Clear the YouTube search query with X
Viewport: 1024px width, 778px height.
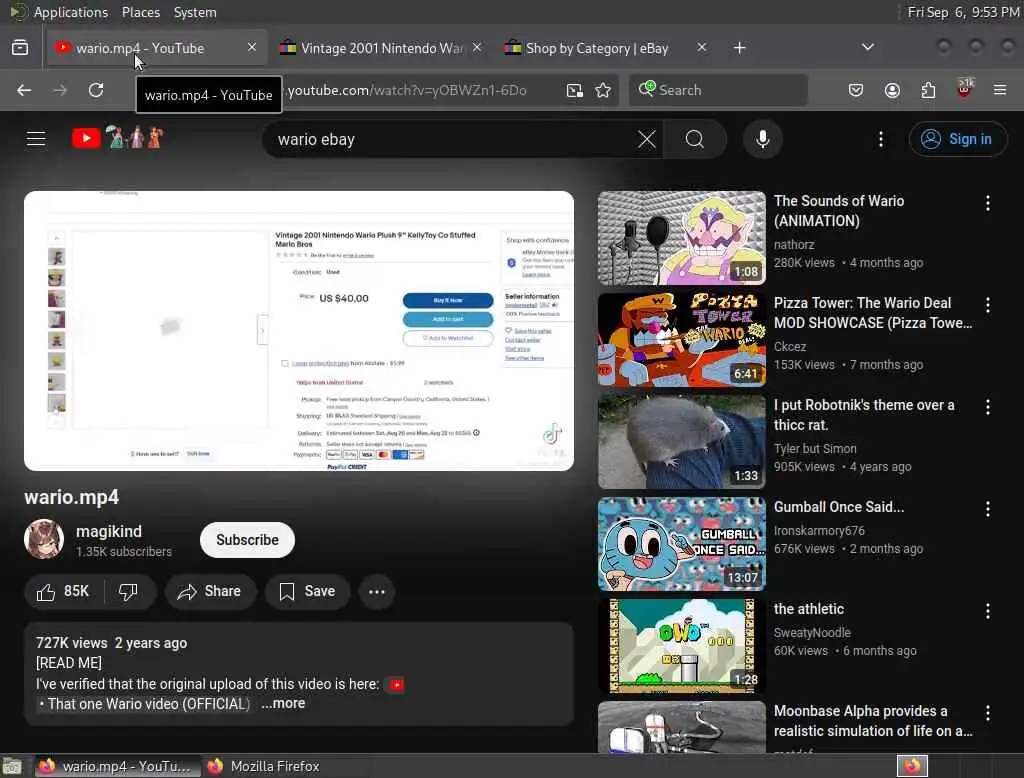[647, 139]
